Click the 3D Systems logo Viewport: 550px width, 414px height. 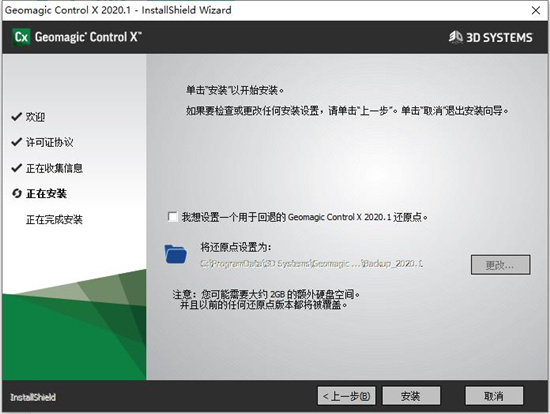click(x=490, y=37)
